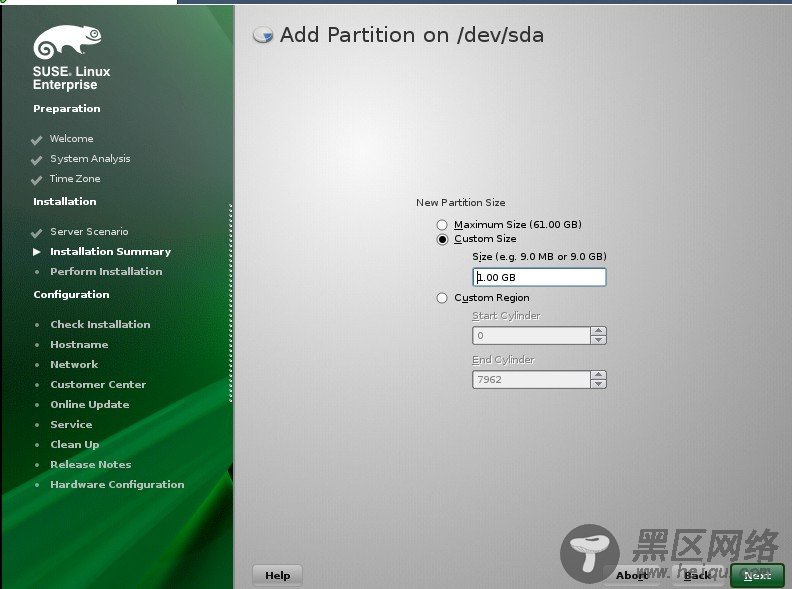Viewport: 792px width, 589px height.
Task: Click the Perform Installation step label
Action: coord(106,271)
